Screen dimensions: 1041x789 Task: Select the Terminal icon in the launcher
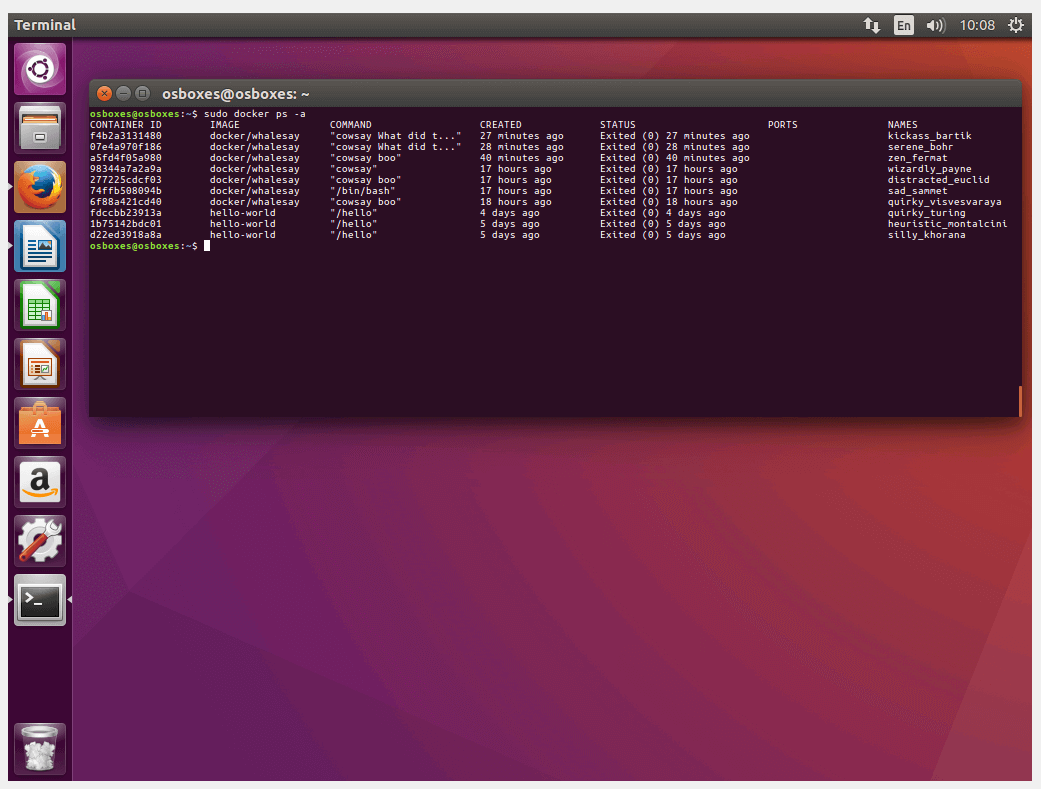coord(39,599)
